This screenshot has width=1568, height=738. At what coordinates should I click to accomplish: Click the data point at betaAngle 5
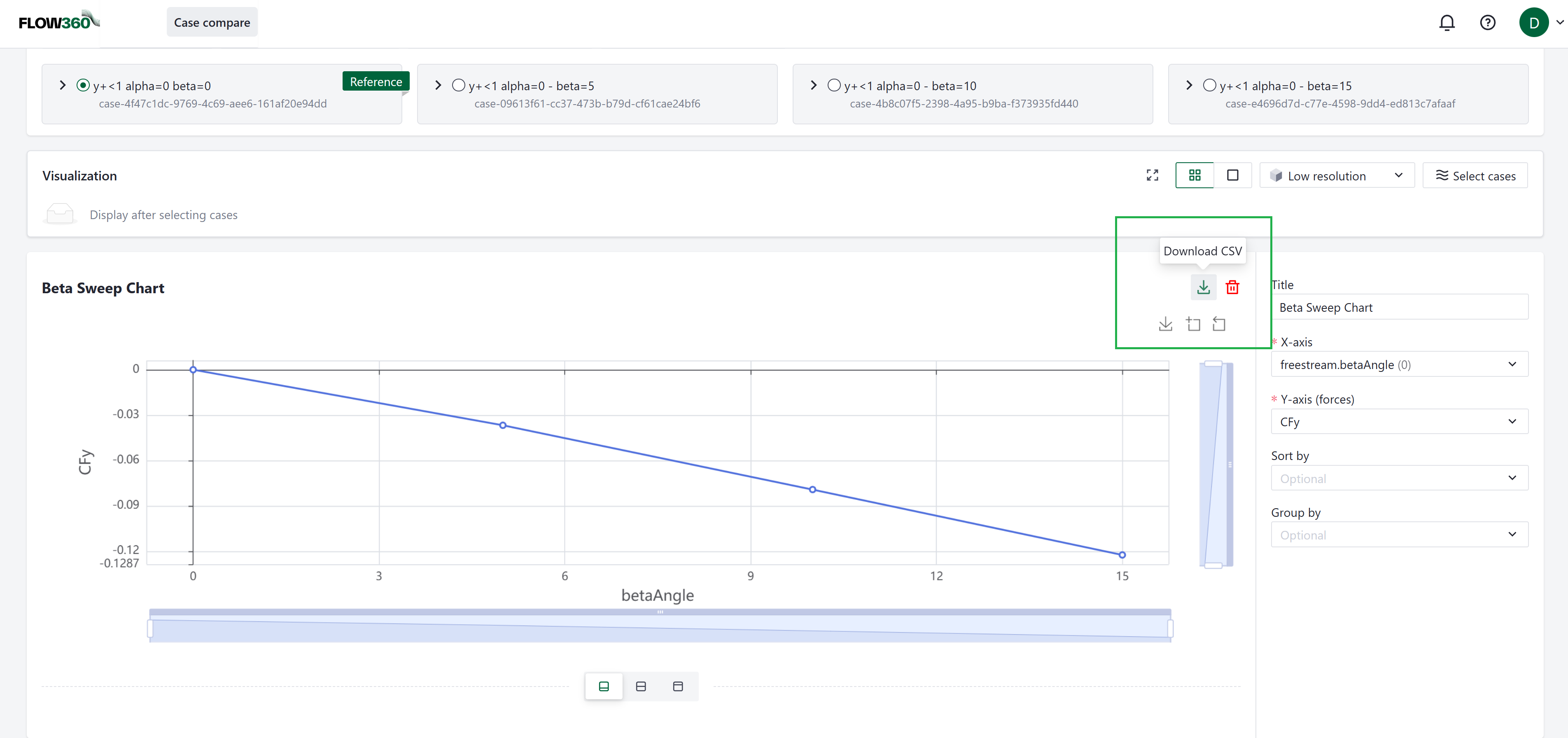[x=502, y=425]
